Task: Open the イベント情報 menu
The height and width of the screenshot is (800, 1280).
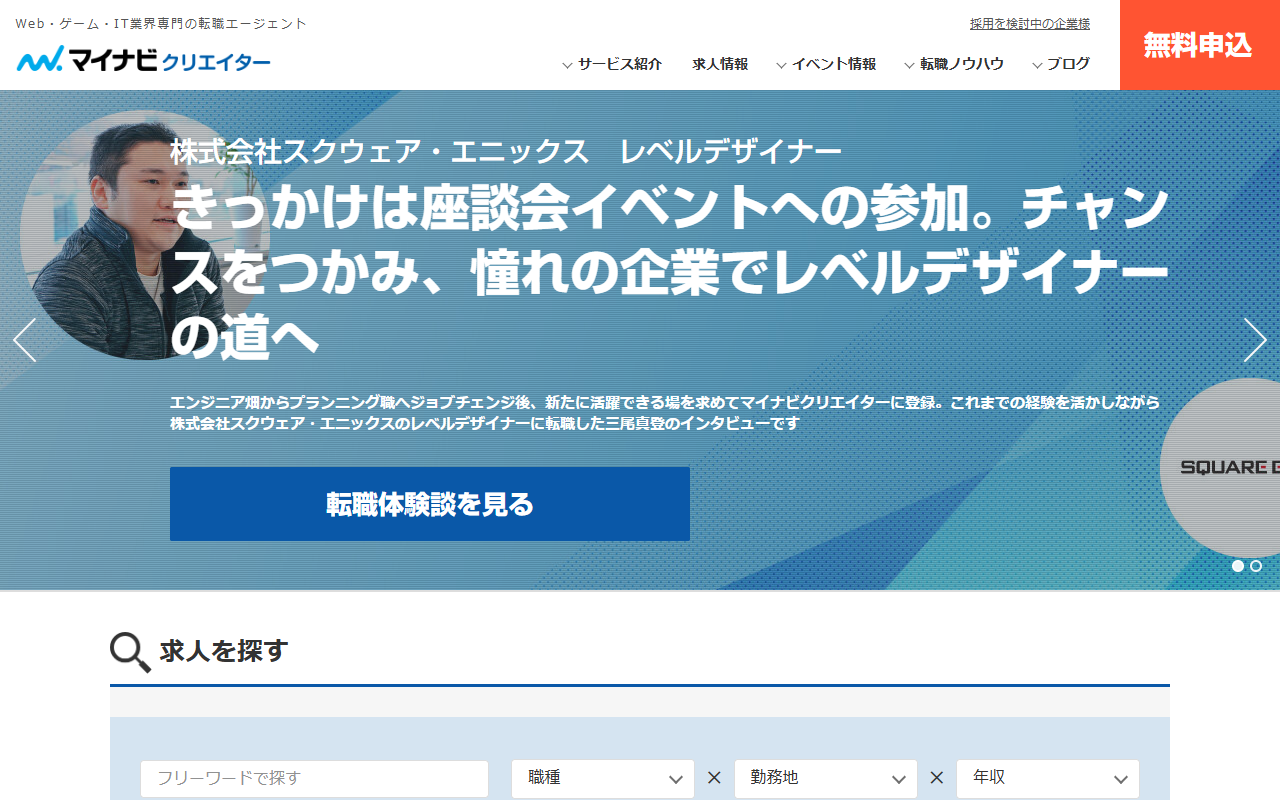Action: tap(826, 64)
